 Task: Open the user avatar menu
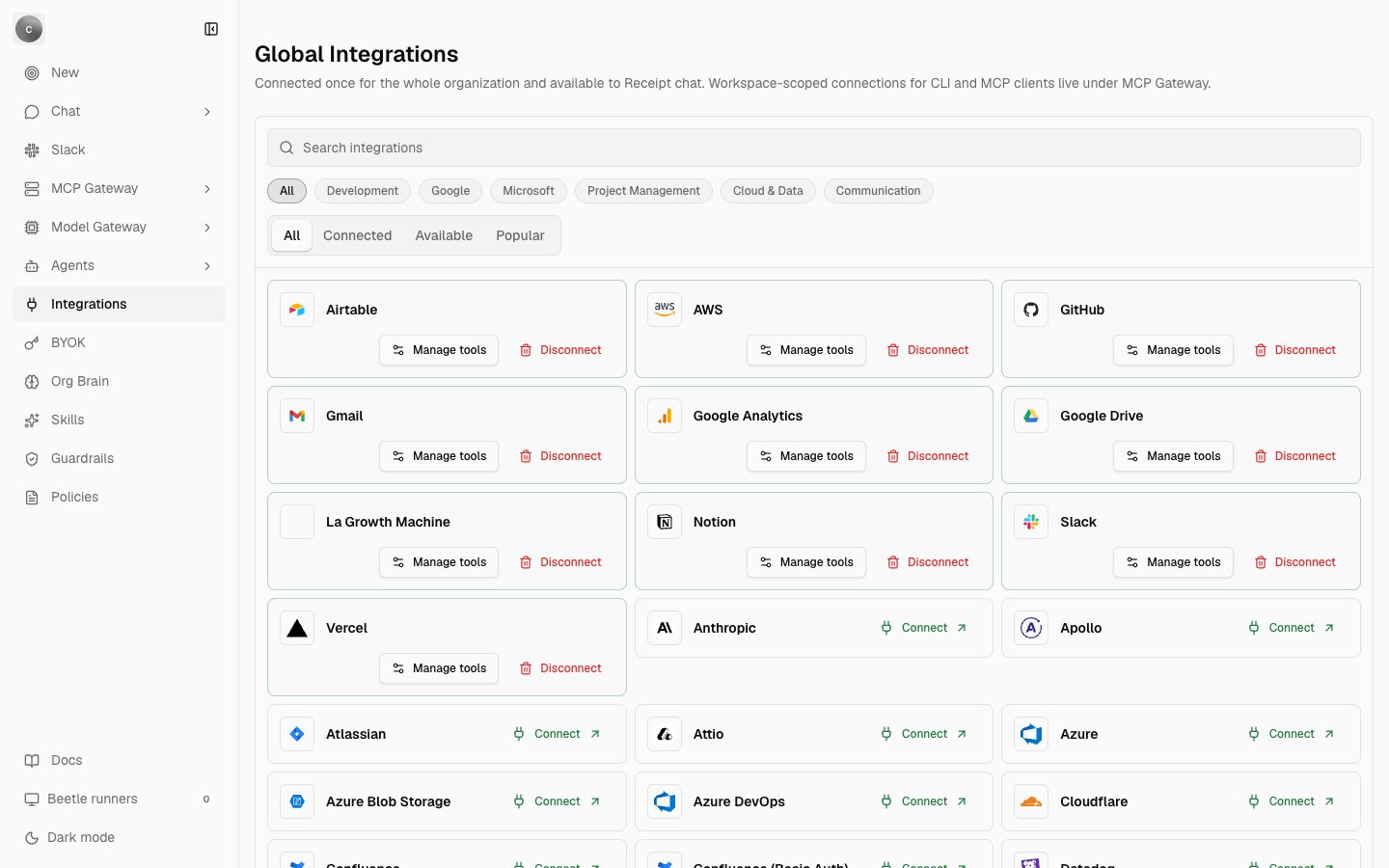pos(29,29)
